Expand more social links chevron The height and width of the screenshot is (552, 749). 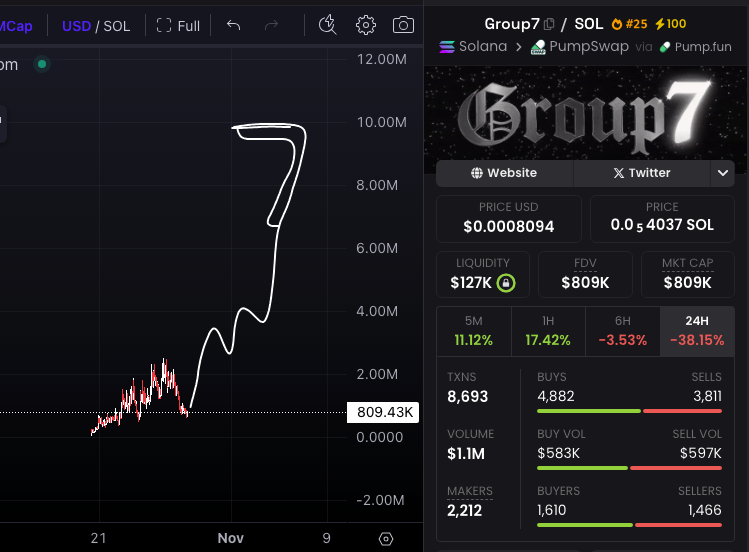(x=723, y=173)
